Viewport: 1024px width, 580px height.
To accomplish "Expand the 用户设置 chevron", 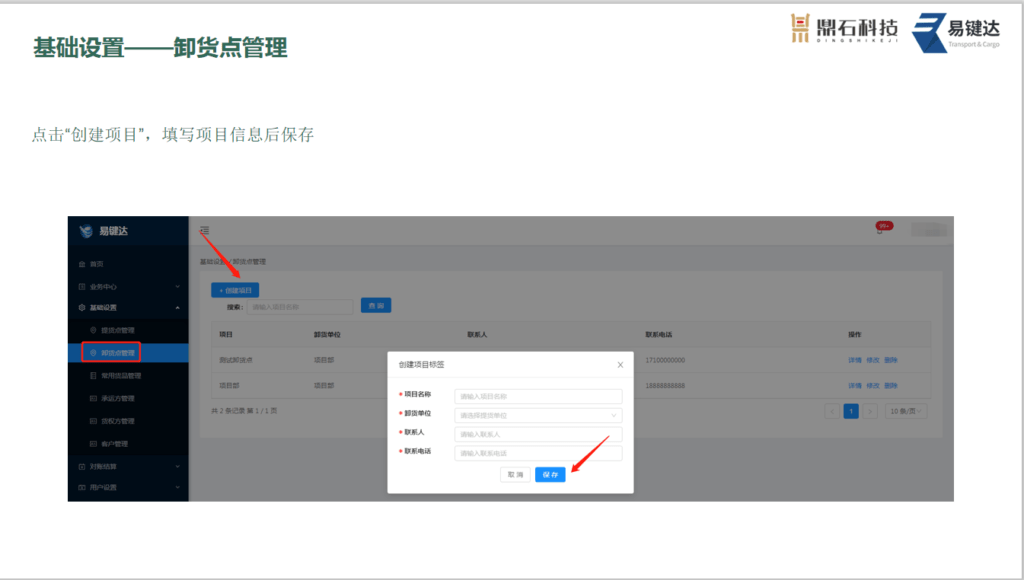I will [x=177, y=487].
